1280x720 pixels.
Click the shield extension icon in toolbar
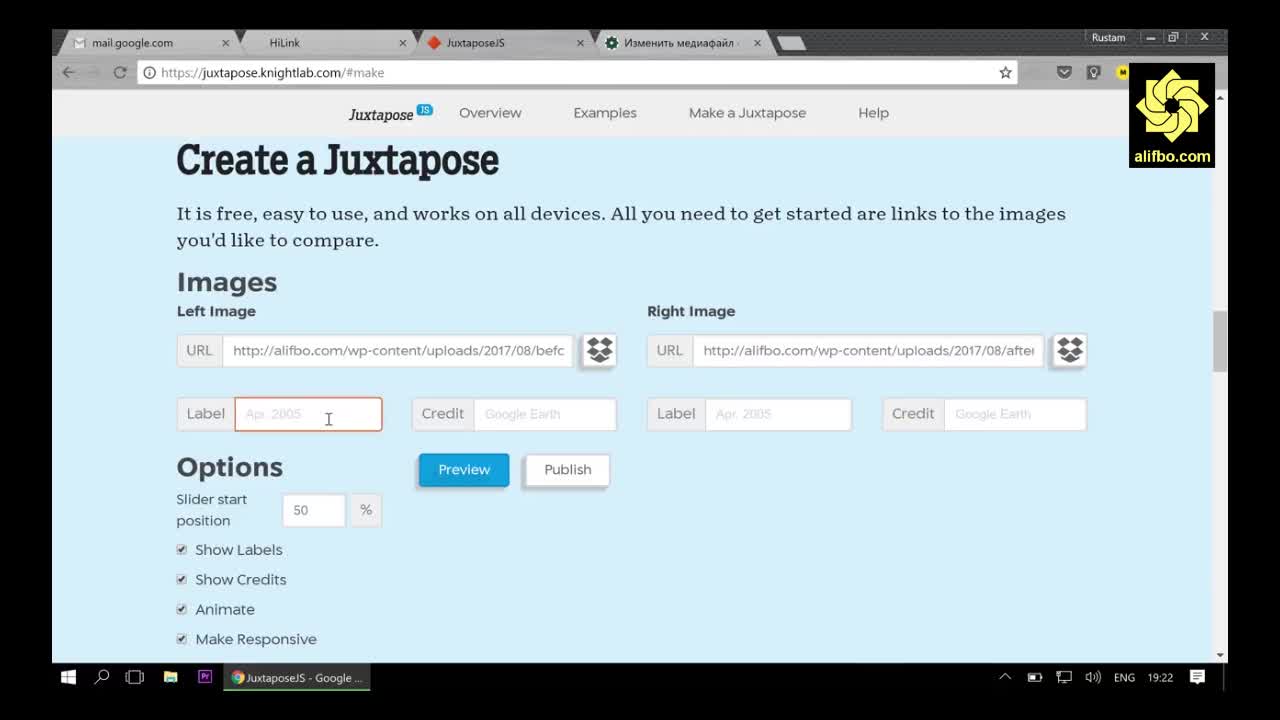click(x=1093, y=72)
